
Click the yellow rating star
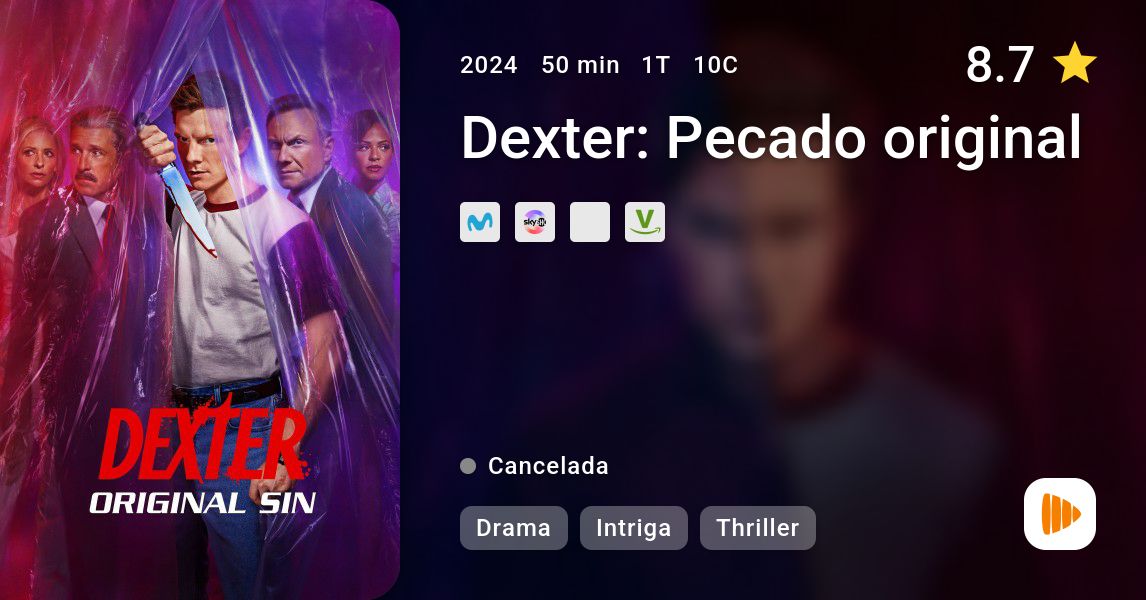coord(1074,63)
